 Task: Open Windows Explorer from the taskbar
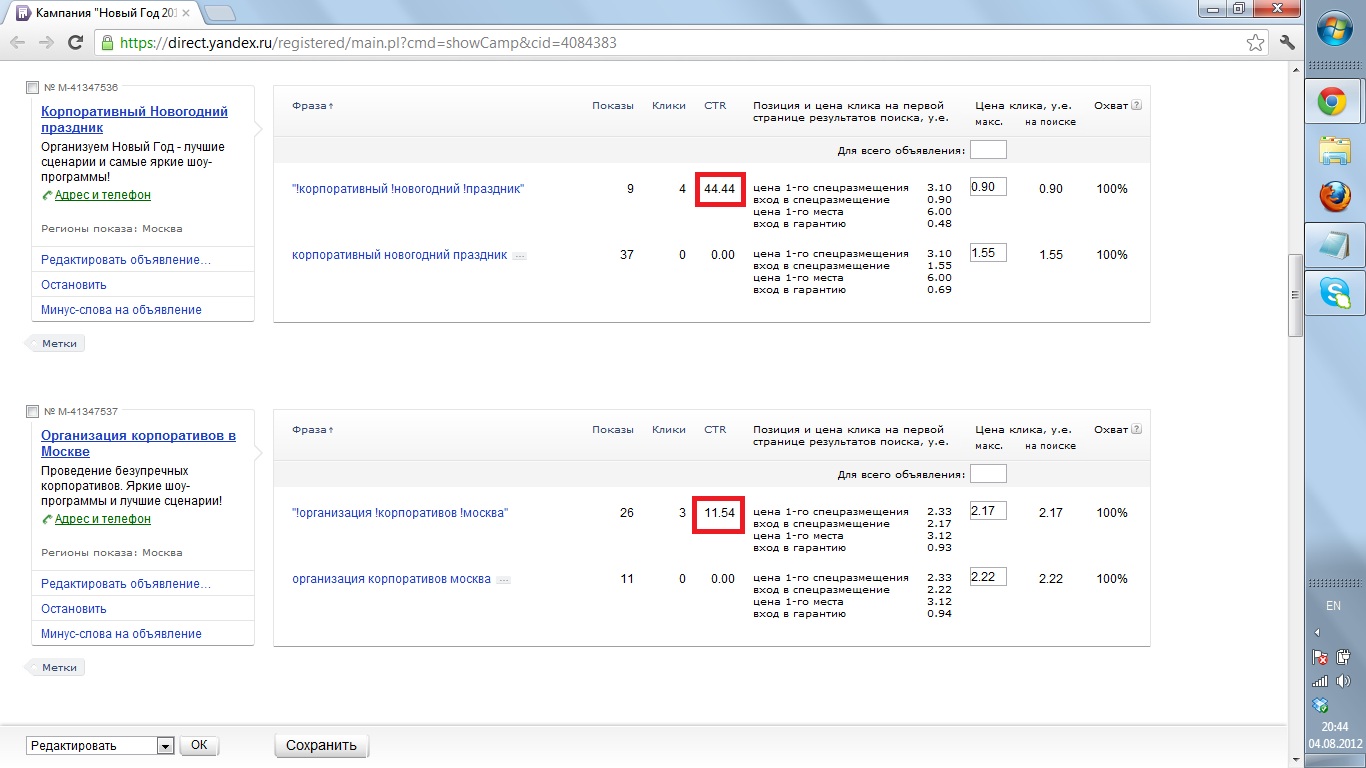pos(1335,149)
